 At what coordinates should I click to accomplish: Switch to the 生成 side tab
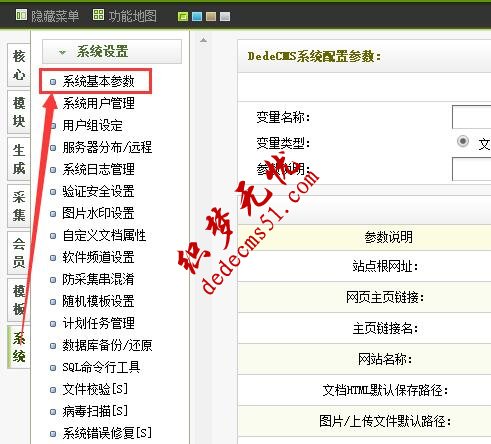pos(19,159)
